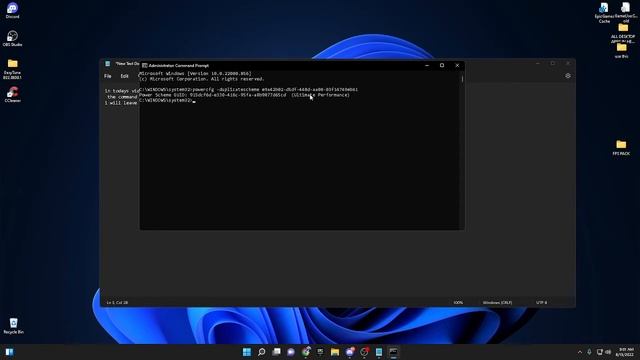Open Task View on the taskbar
Viewport: 640px width, 360px height.
pyautogui.click(x=276, y=352)
